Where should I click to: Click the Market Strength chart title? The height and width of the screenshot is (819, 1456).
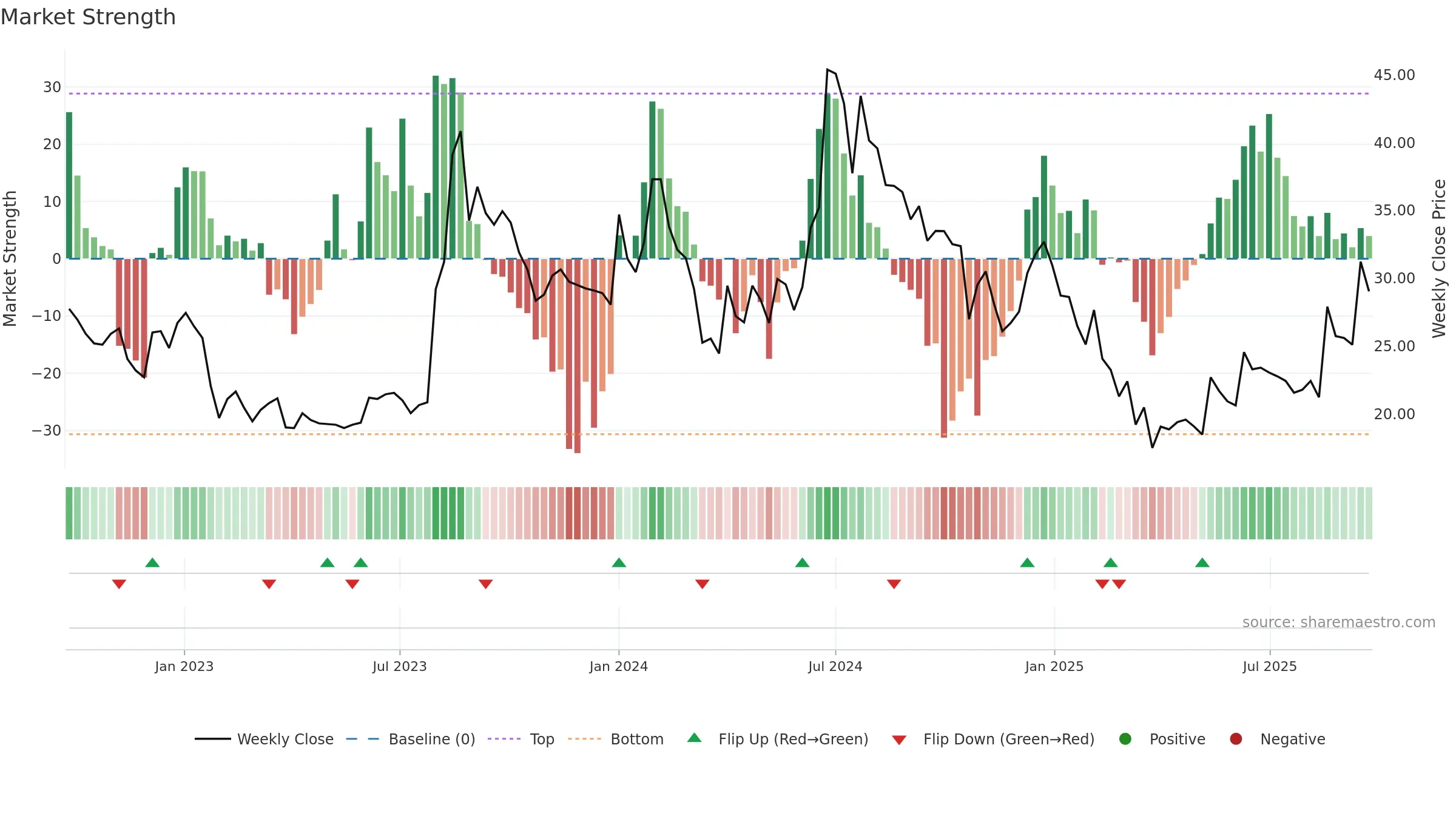(x=88, y=17)
